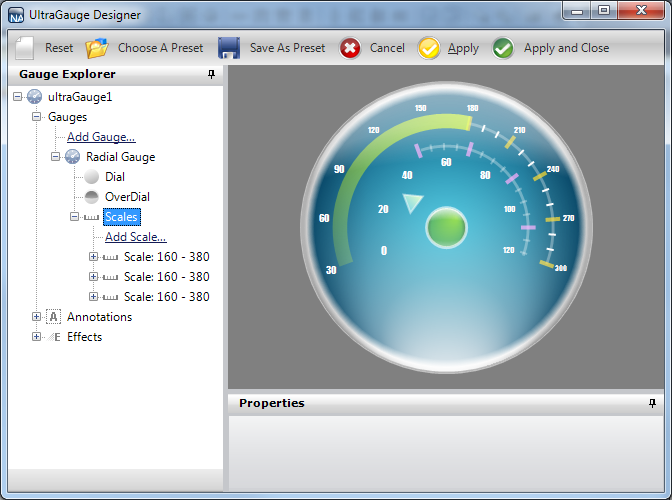Expand the Effects node
672x500 pixels.
click(36, 336)
